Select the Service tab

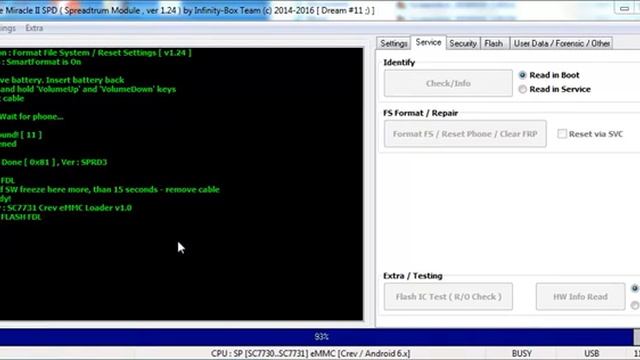pos(428,42)
